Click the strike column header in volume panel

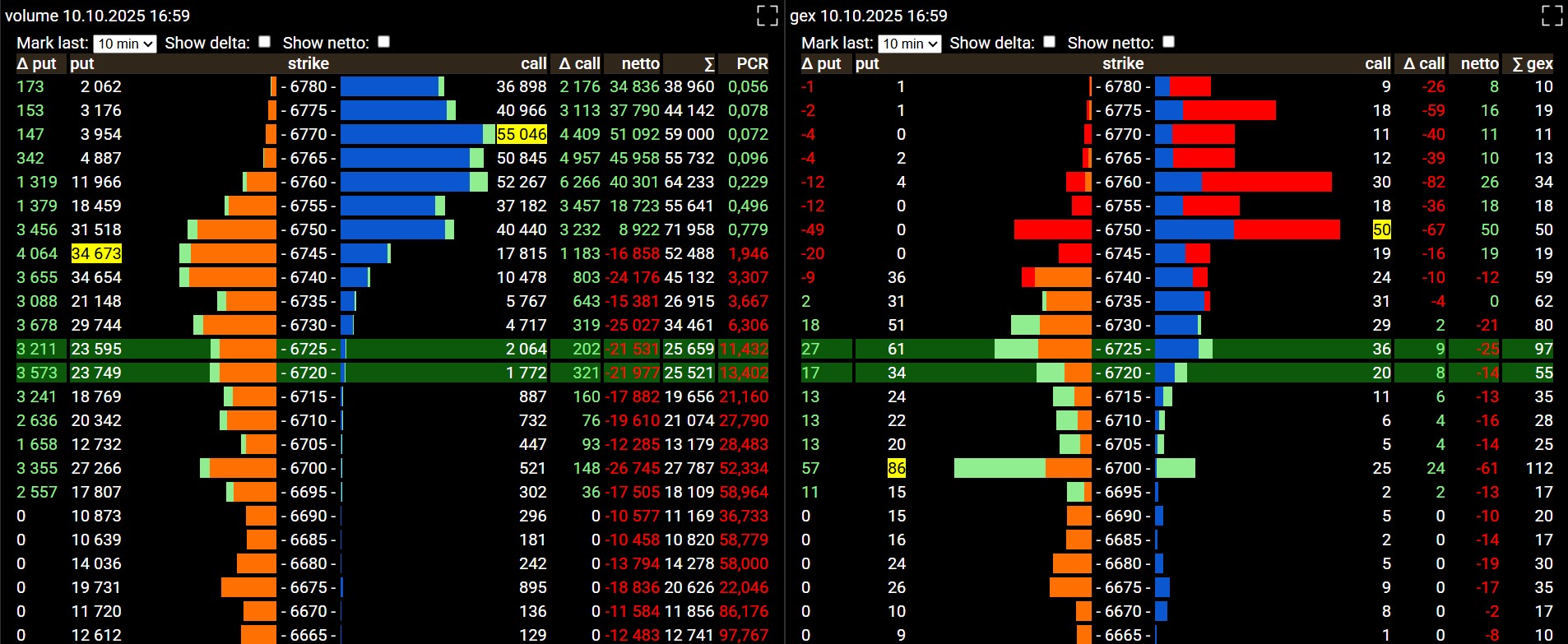[308, 63]
